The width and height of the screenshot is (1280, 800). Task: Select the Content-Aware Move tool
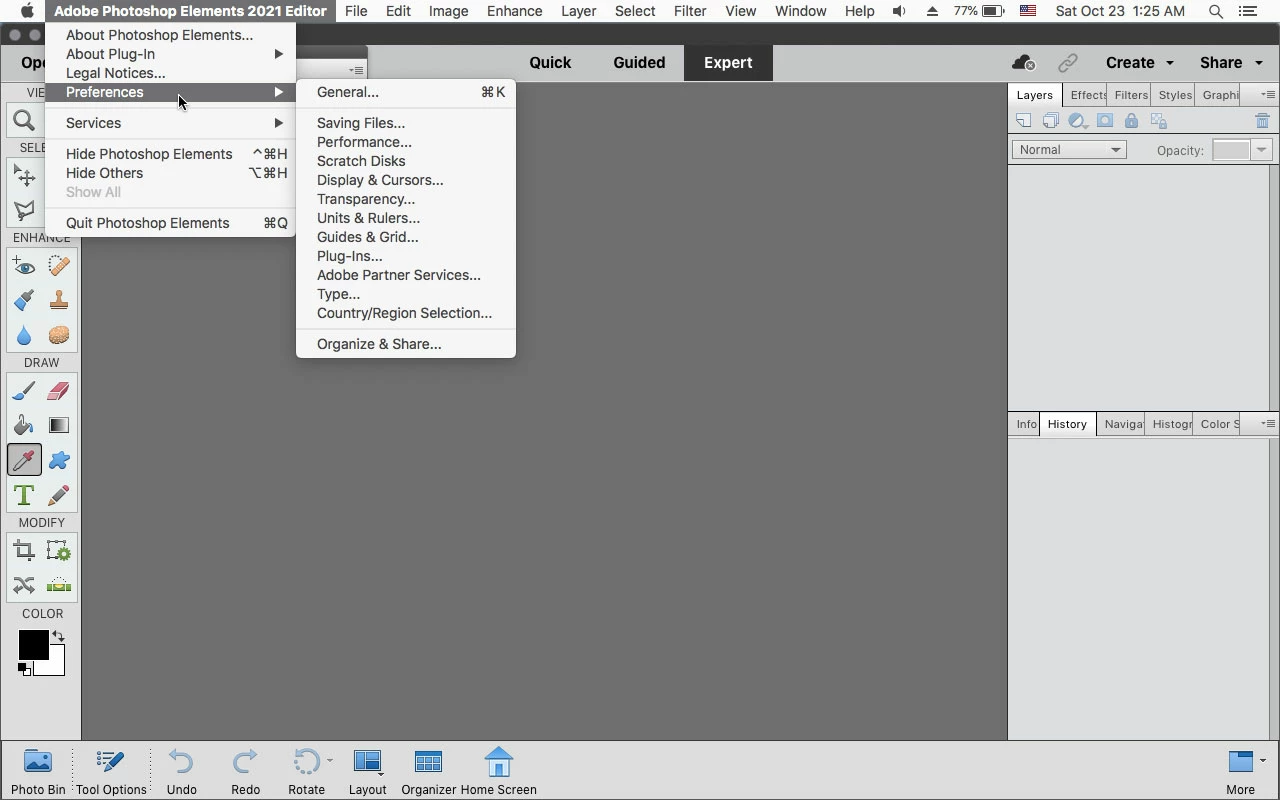(x=24, y=585)
